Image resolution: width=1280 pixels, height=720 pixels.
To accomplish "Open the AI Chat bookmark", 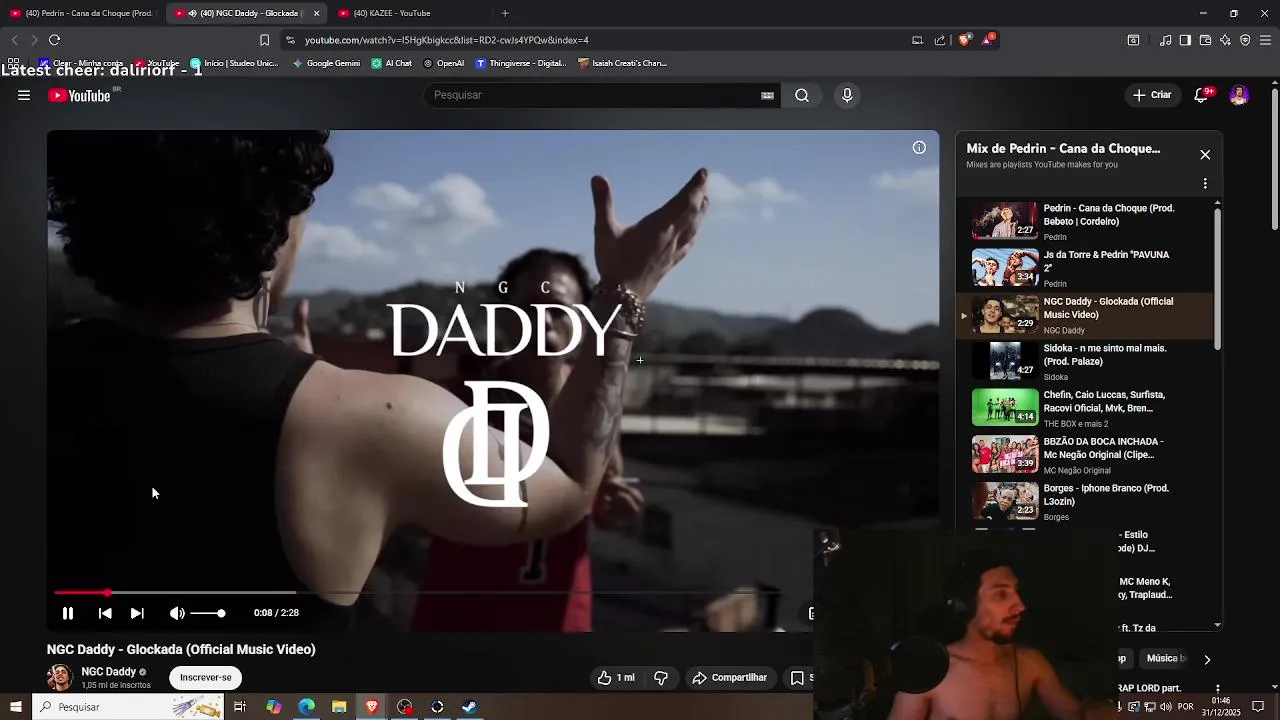I will tap(391, 63).
